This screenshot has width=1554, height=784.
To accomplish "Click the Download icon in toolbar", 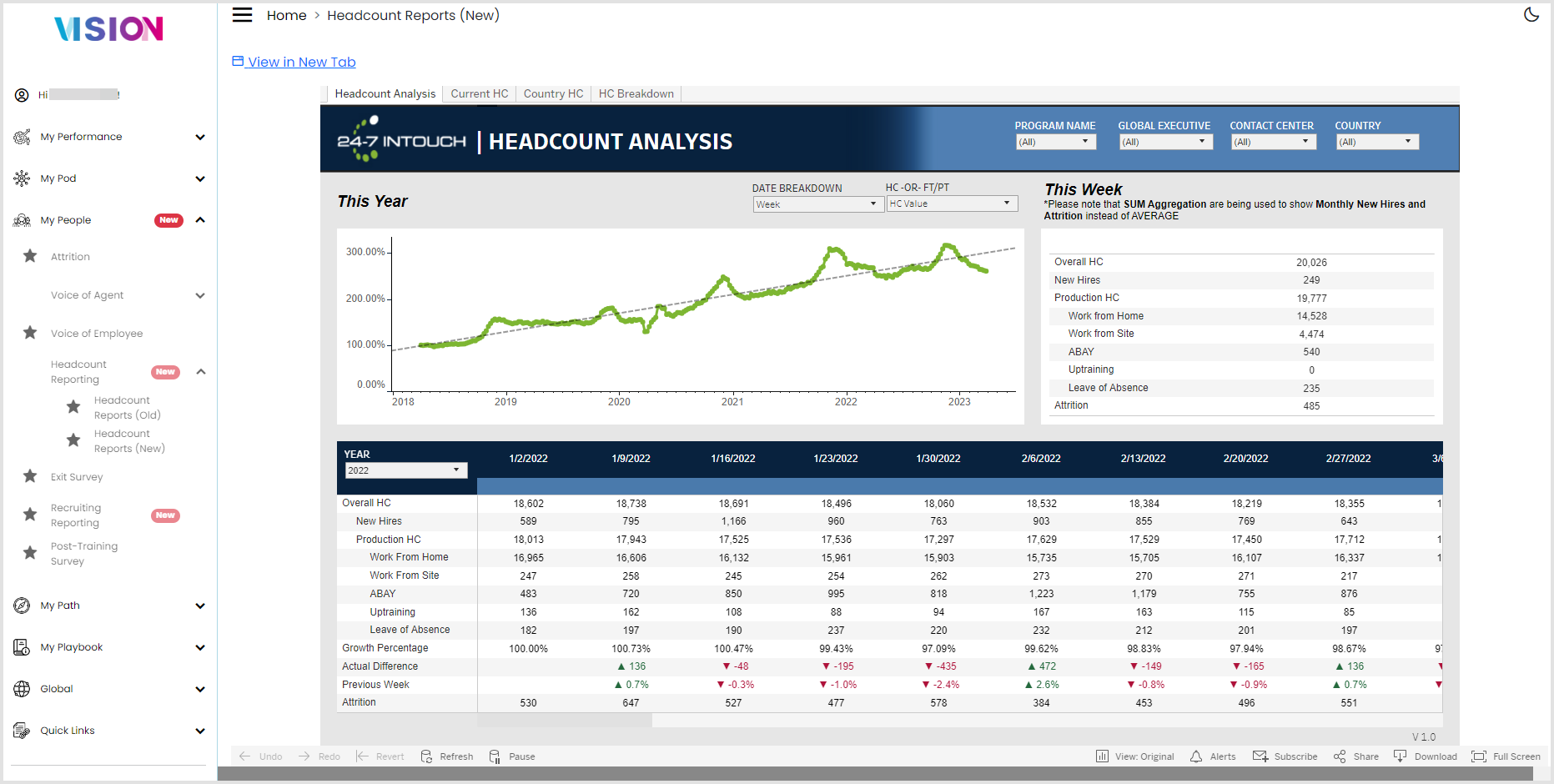I will pos(1401,756).
